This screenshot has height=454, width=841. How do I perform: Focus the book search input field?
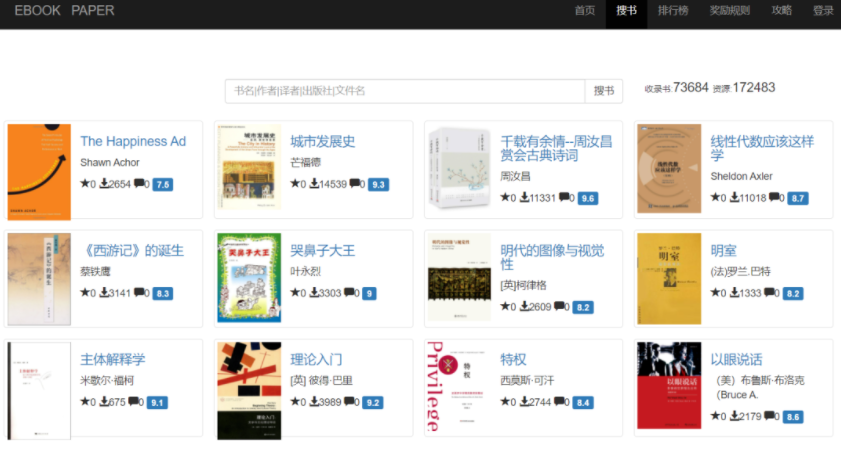tap(404, 91)
